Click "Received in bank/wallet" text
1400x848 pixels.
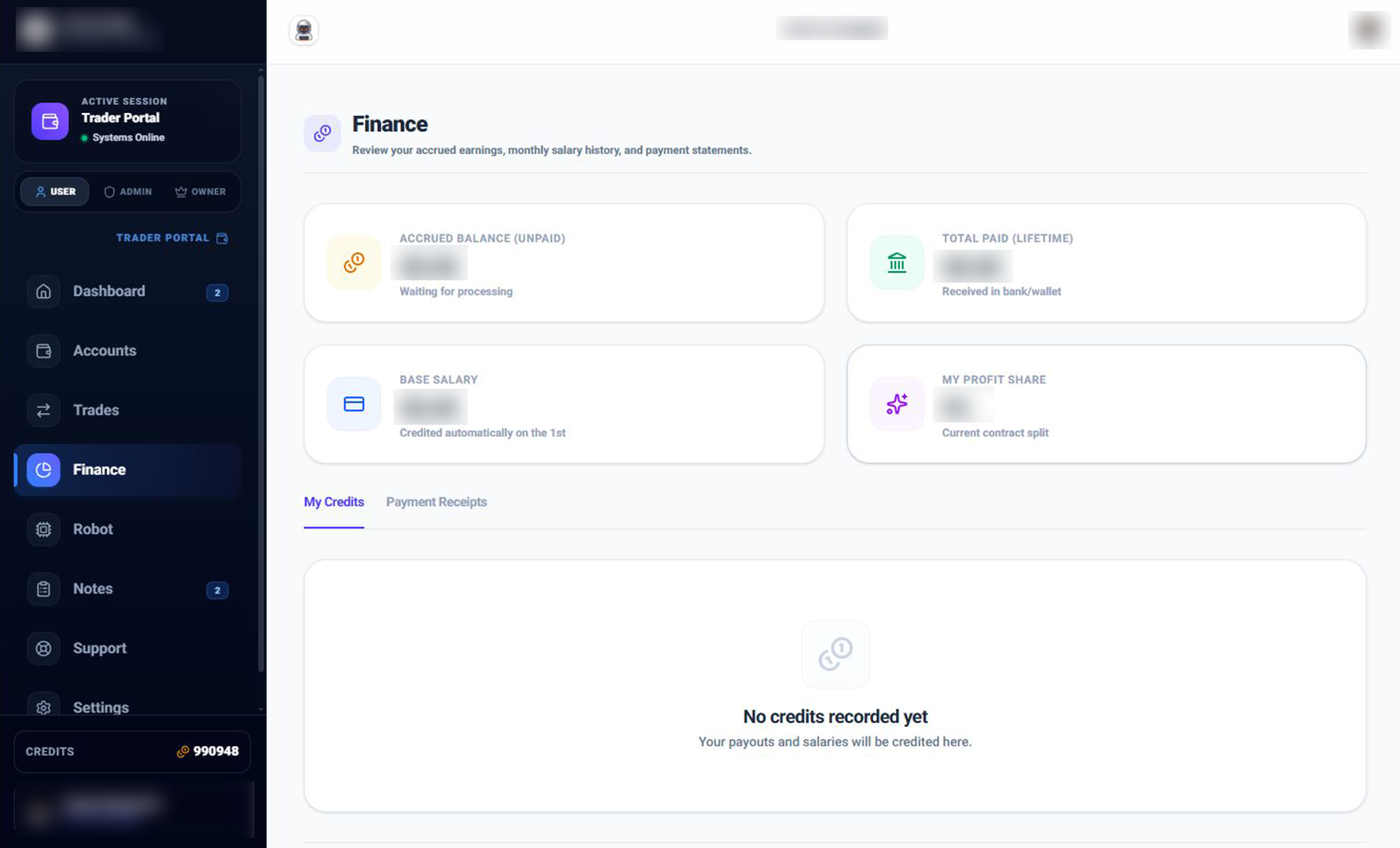tap(1001, 291)
